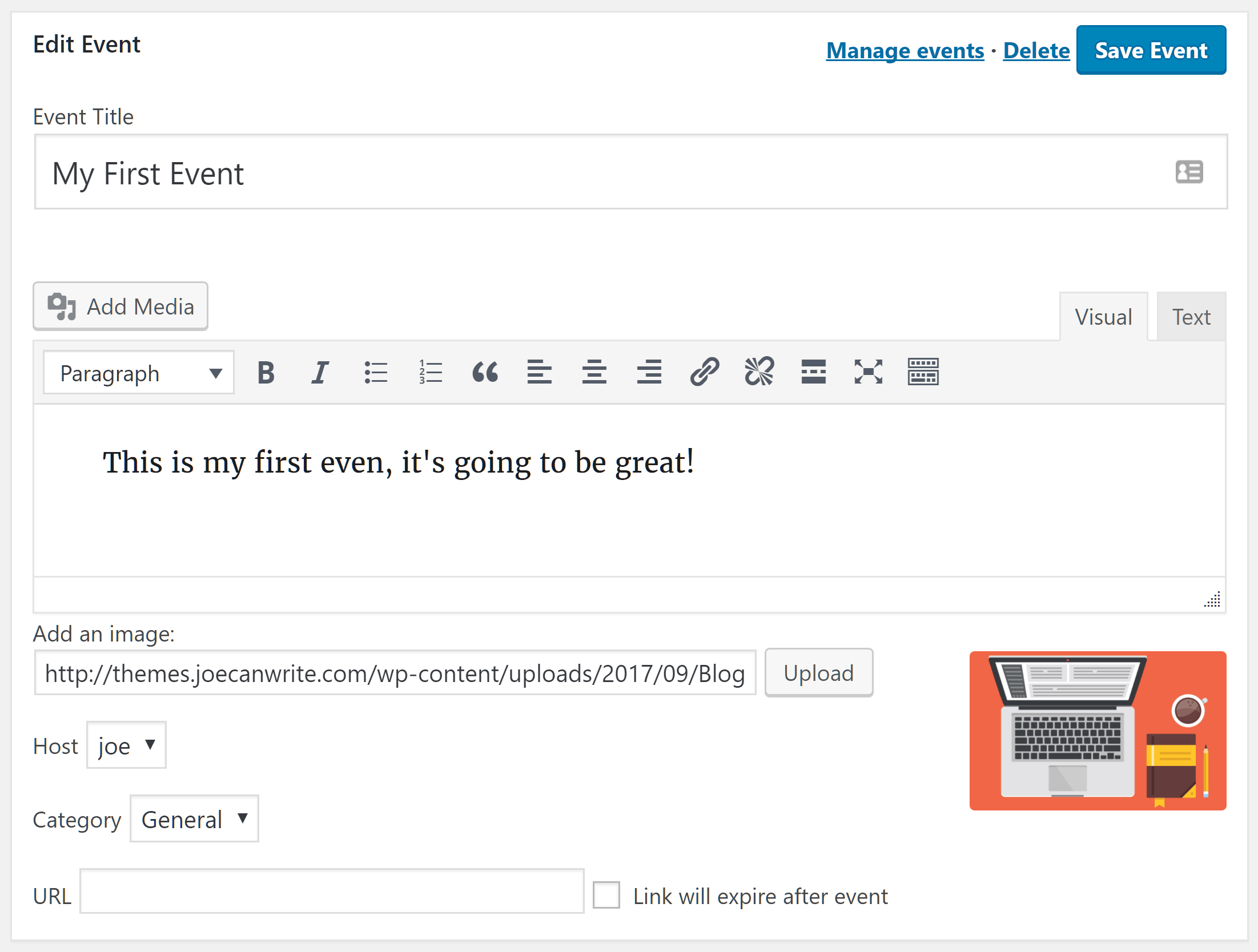Viewport: 1258px width, 952px height.
Task: Switch to the Text editing tab
Action: point(1191,316)
